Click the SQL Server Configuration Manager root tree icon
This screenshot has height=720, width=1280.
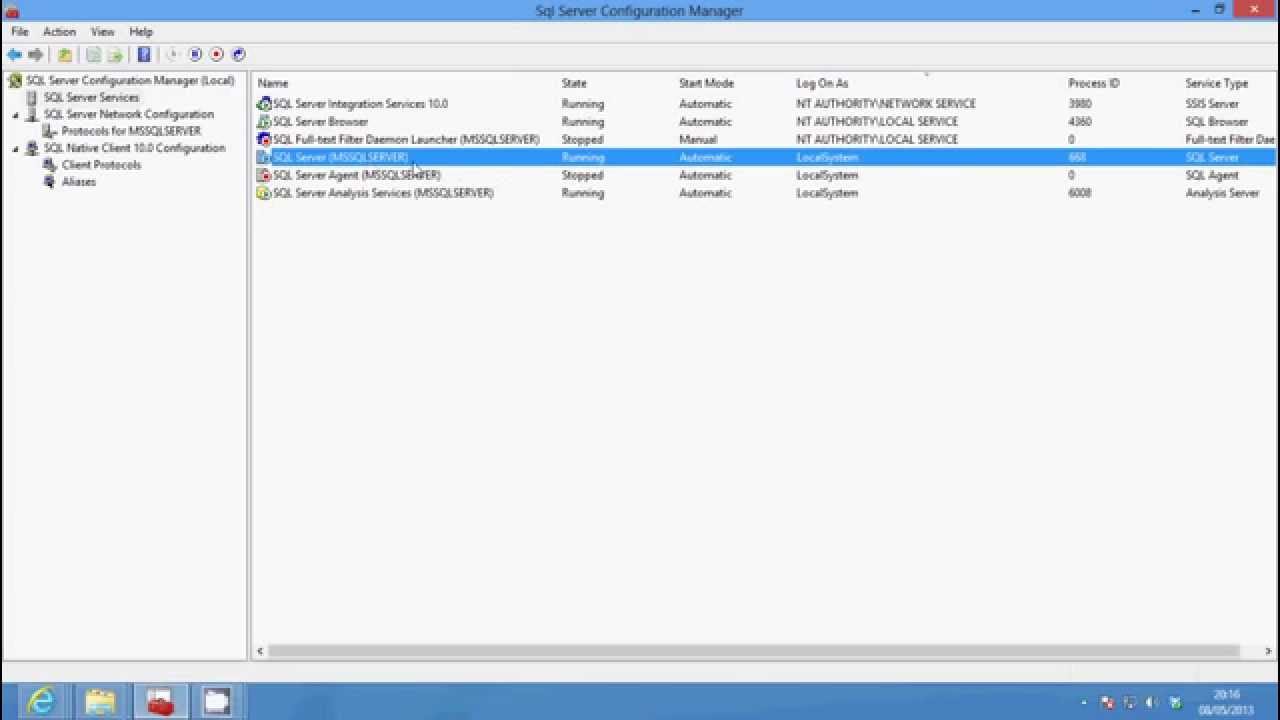pyautogui.click(x=15, y=81)
